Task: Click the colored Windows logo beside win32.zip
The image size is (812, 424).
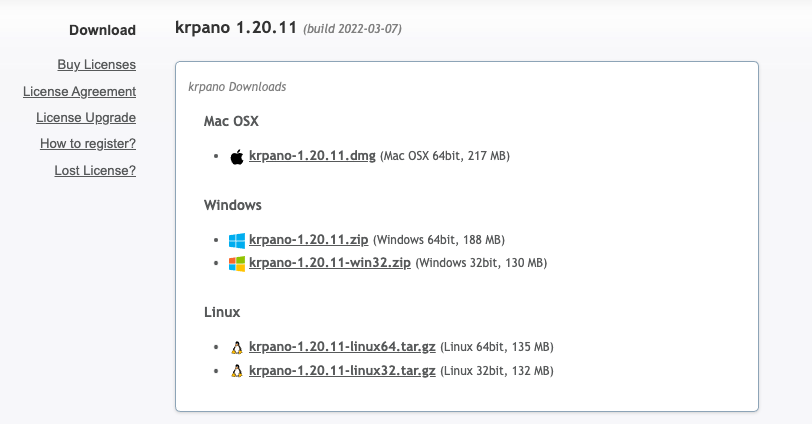Action: (x=237, y=264)
